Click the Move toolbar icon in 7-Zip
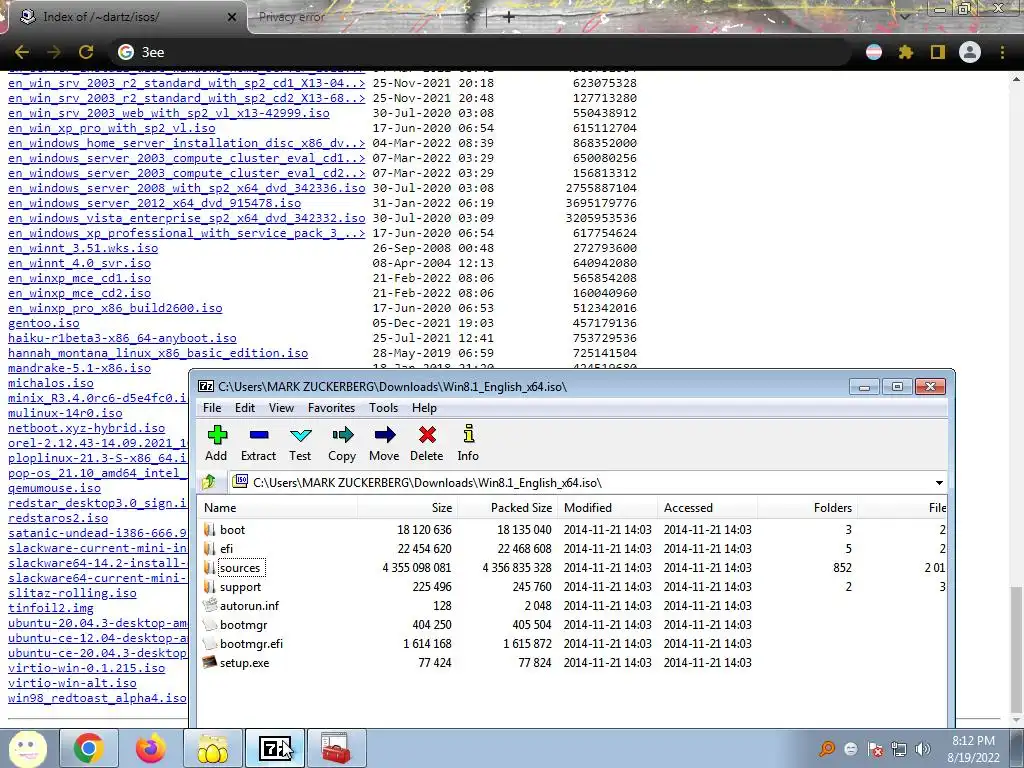 tap(384, 443)
